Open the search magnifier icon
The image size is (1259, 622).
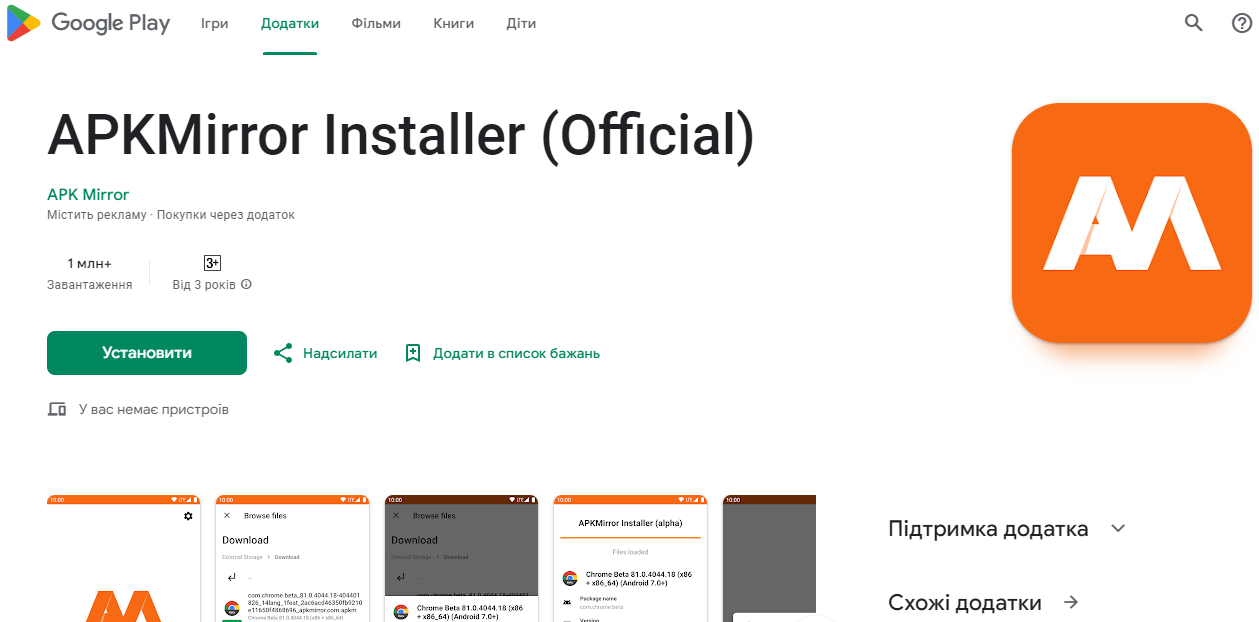click(x=1193, y=23)
